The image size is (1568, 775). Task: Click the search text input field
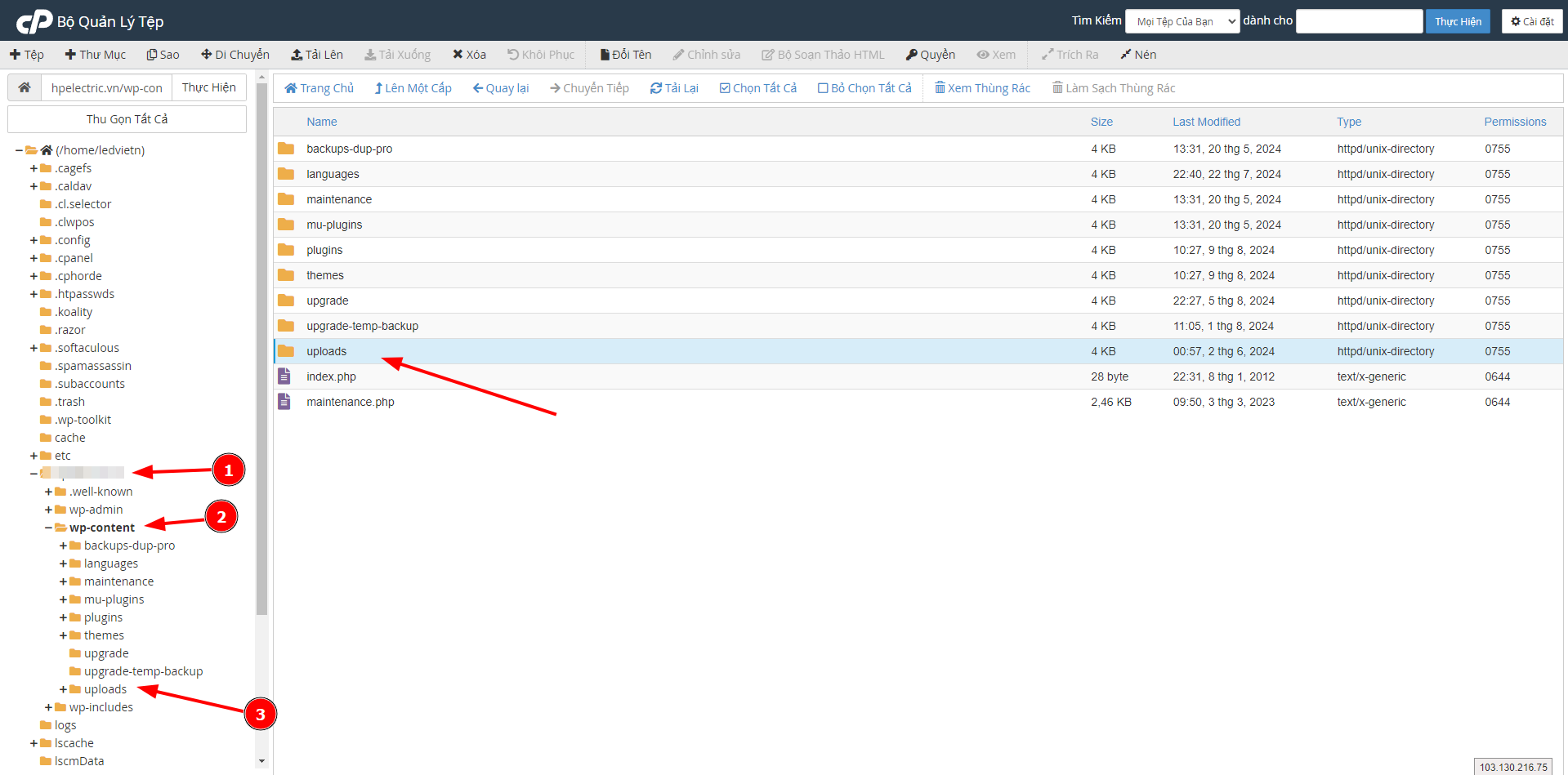click(1360, 21)
